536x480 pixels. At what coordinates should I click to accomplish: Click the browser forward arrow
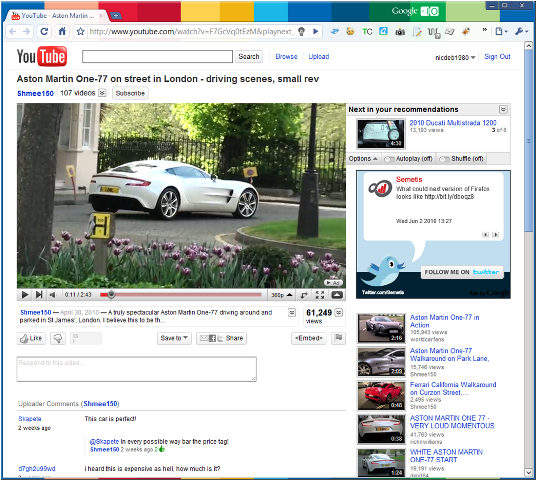pos(27,32)
